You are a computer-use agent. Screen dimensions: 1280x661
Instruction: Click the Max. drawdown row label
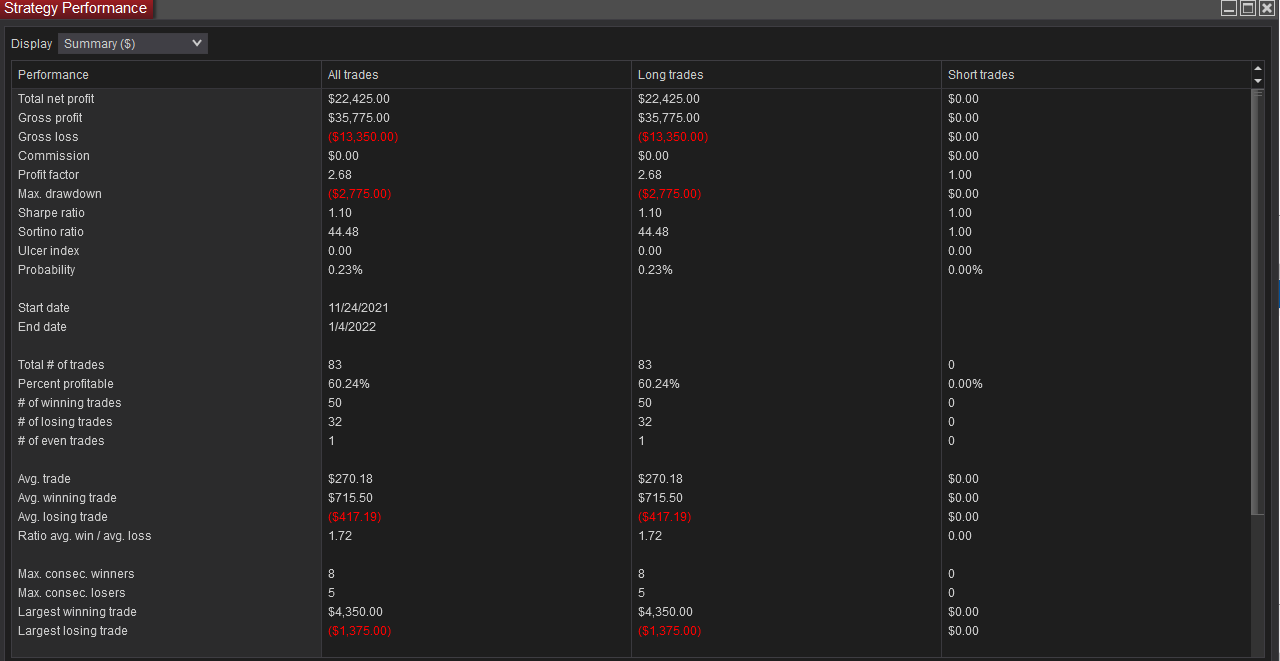pyautogui.click(x=60, y=194)
